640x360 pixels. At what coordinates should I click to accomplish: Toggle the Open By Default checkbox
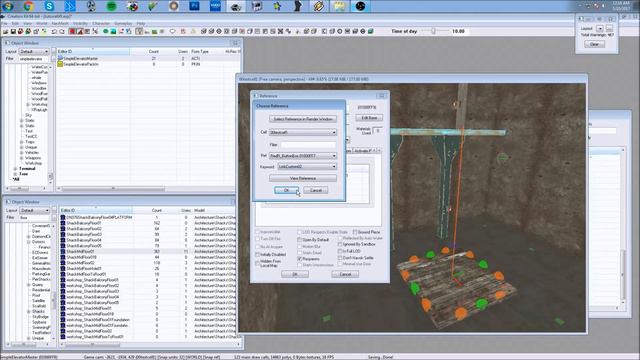coord(300,240)
